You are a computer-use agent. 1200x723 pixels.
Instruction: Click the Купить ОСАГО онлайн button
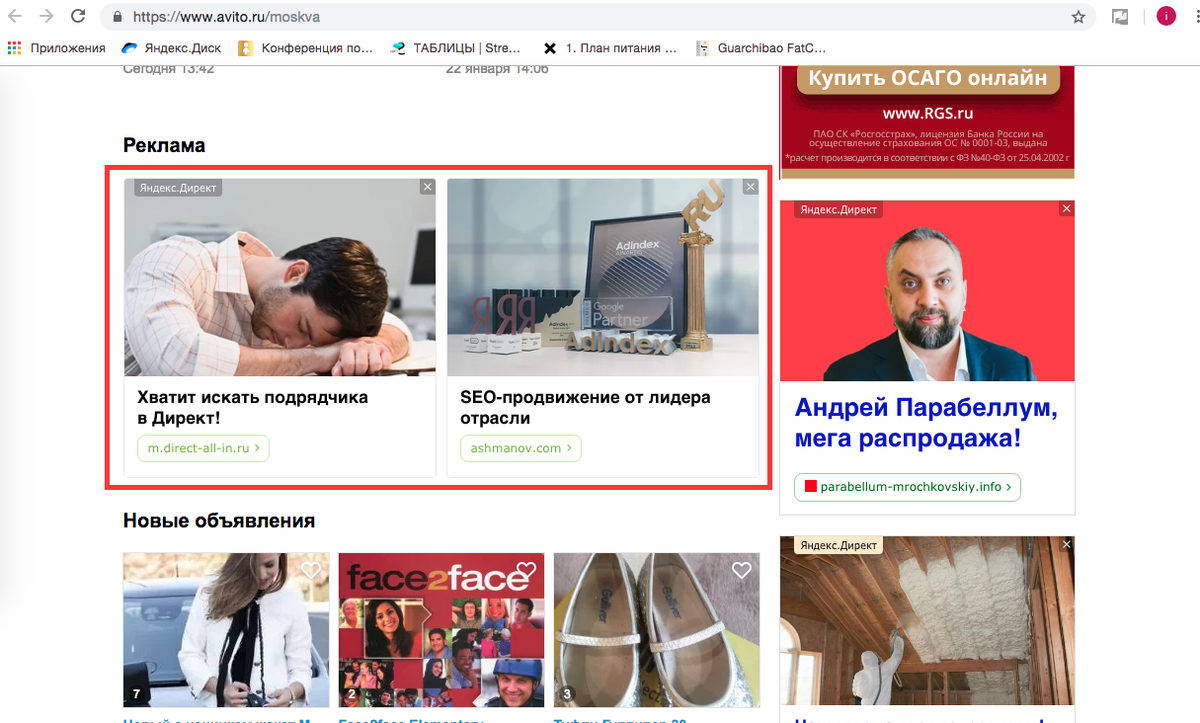(927, 78)
